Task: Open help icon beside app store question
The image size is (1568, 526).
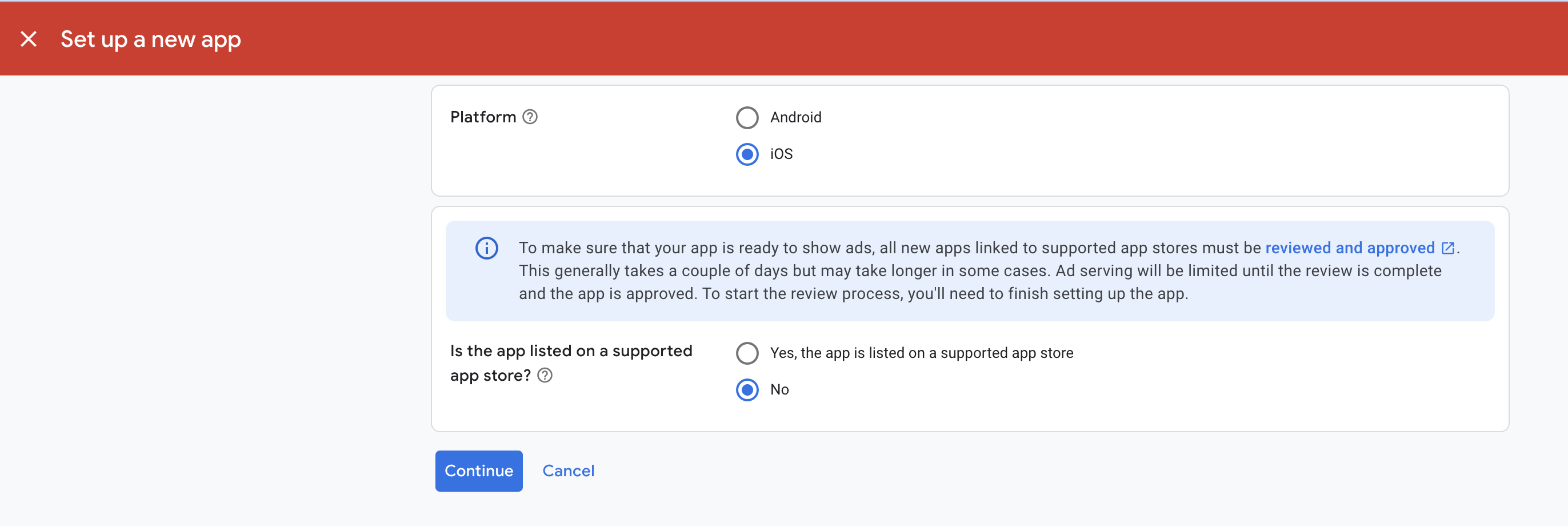Action: point(545,376)
